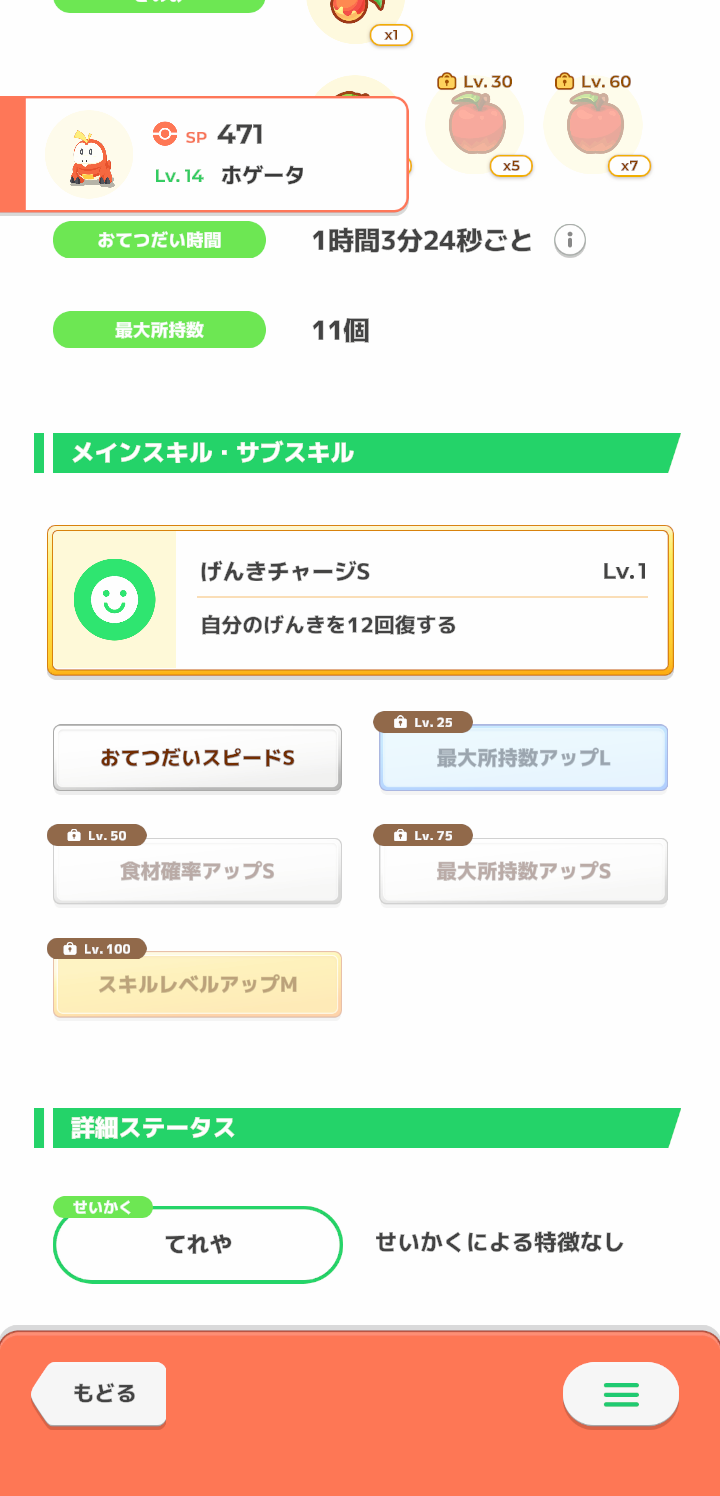Screen dimensions: 720x1496
Task: Tap the もどる back button
Action: tap(99, 1393)
